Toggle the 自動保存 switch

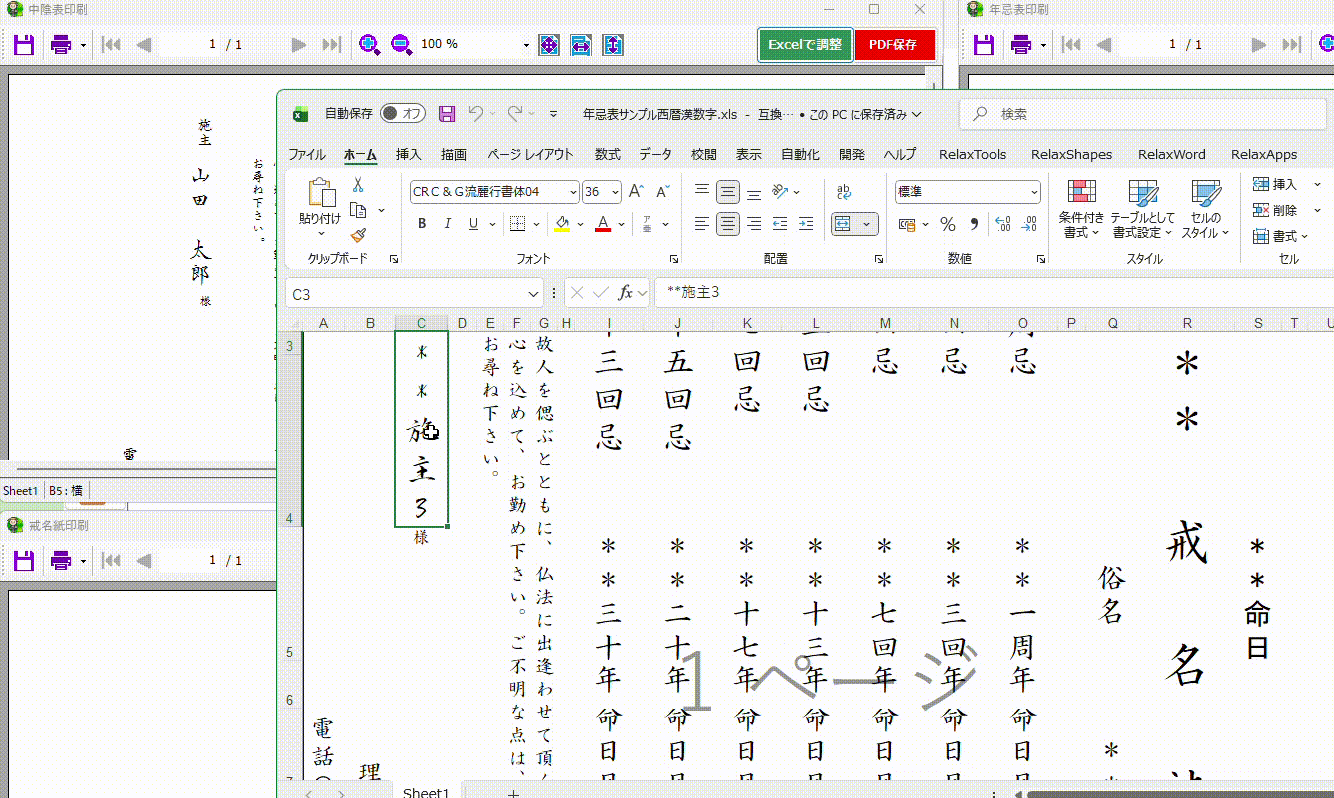(403, 114)
